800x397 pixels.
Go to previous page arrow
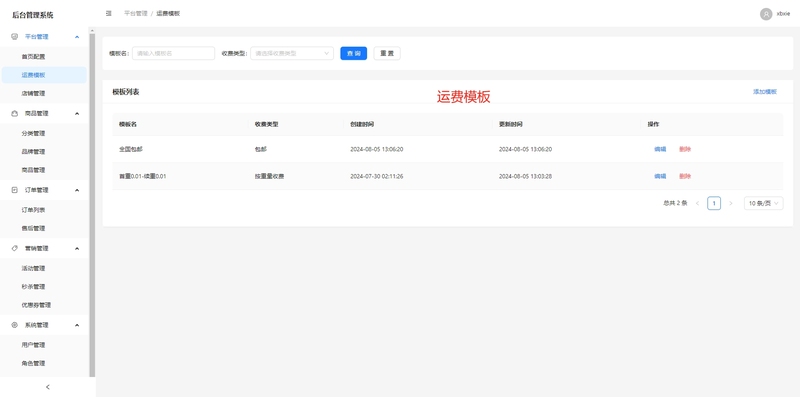[x=697, y=203]
